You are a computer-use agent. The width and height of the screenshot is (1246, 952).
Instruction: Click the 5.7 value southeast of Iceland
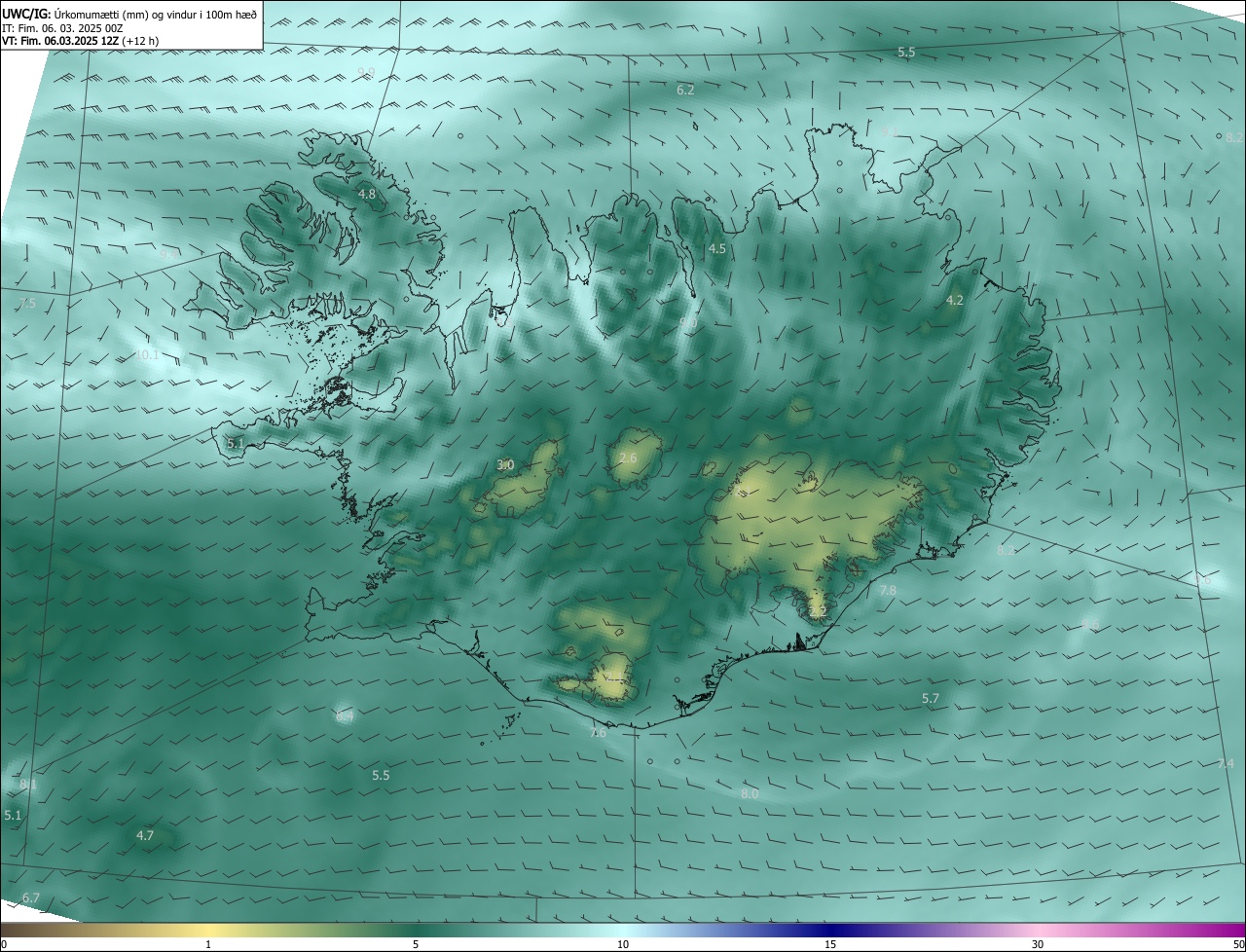point(931,699)
